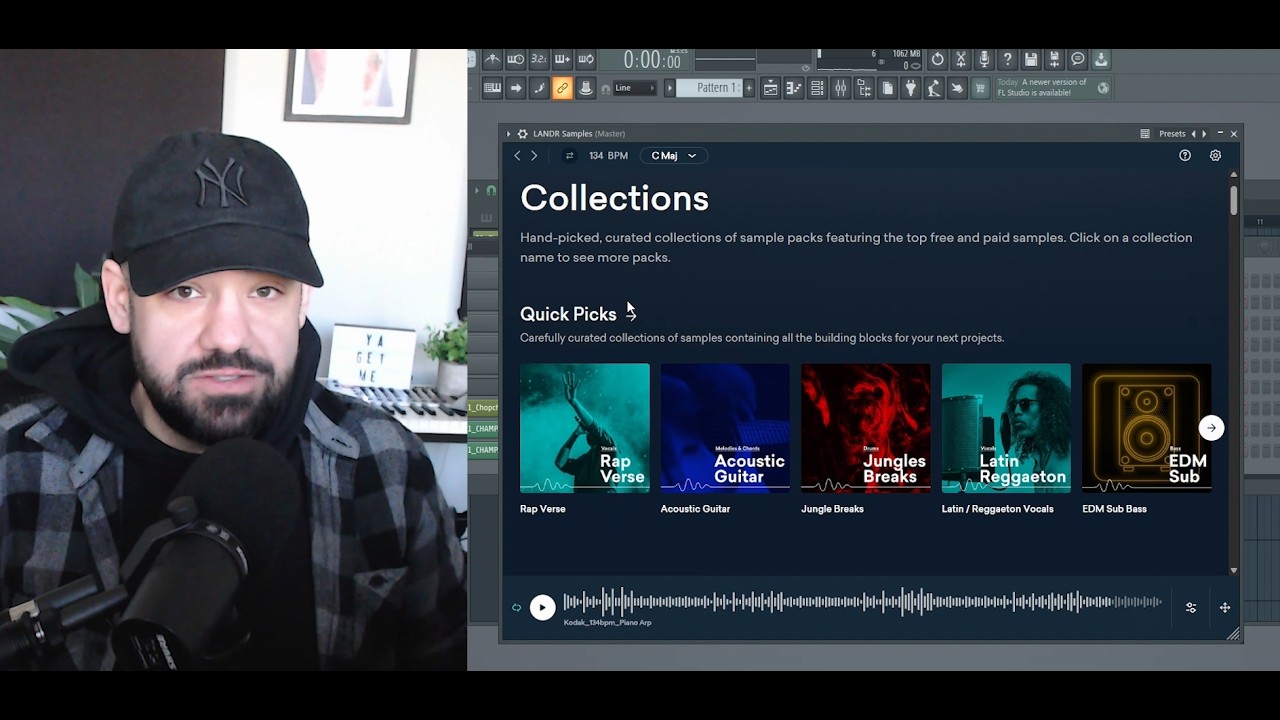The width and height of the screenshot is (1280, 720).
Task: Click the arrow left of Pattern 1
Action: (670, 88)
